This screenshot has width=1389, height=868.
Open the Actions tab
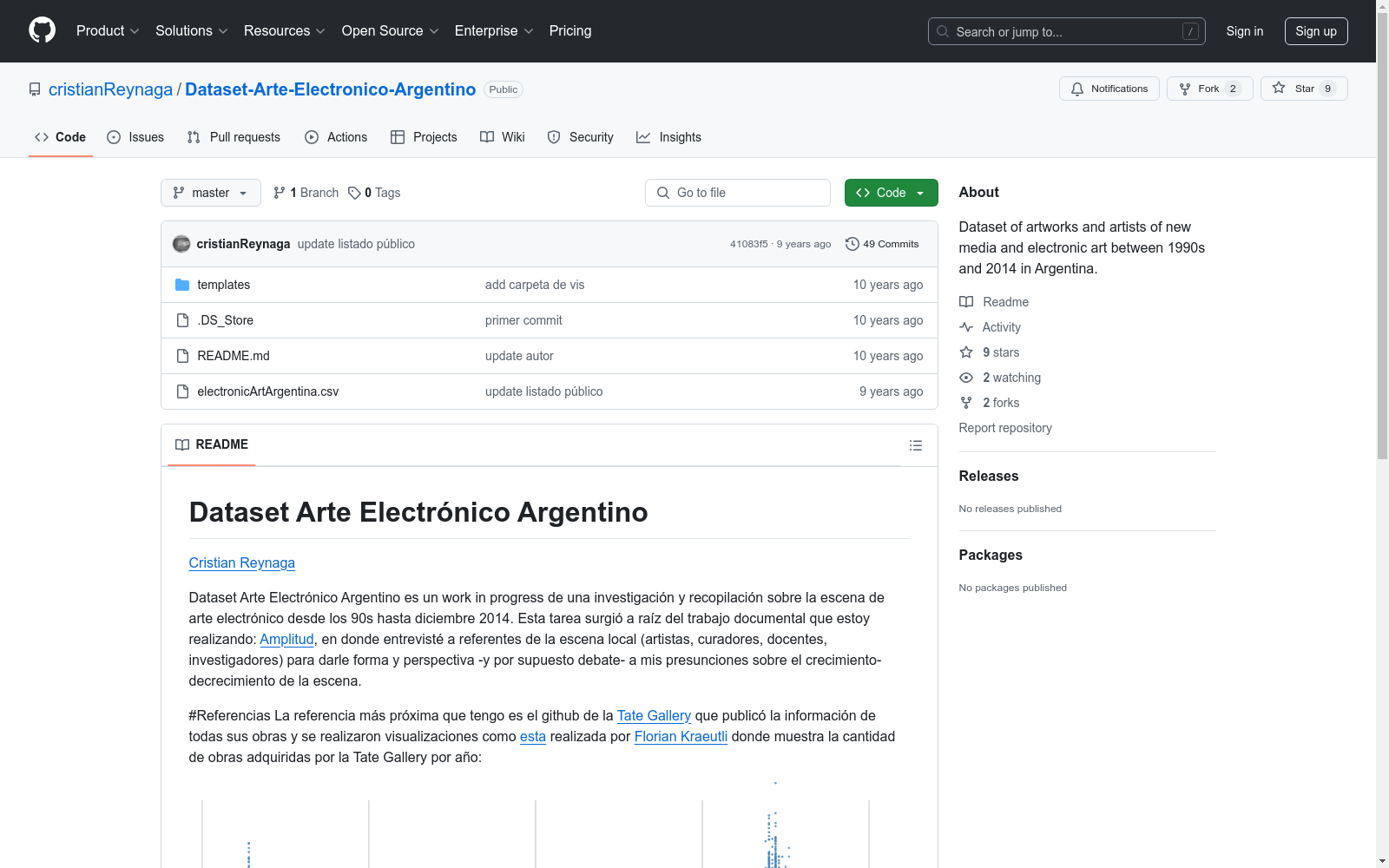336,137
